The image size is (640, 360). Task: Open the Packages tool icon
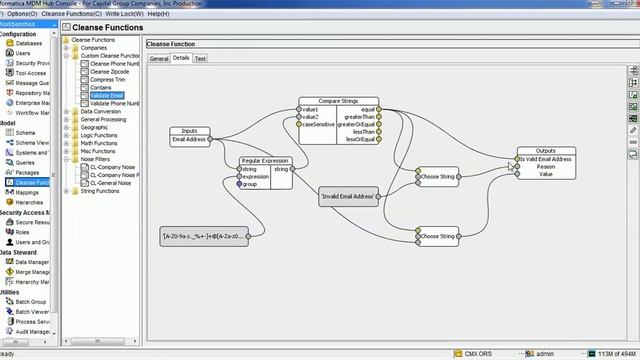[x=10, y=172]
